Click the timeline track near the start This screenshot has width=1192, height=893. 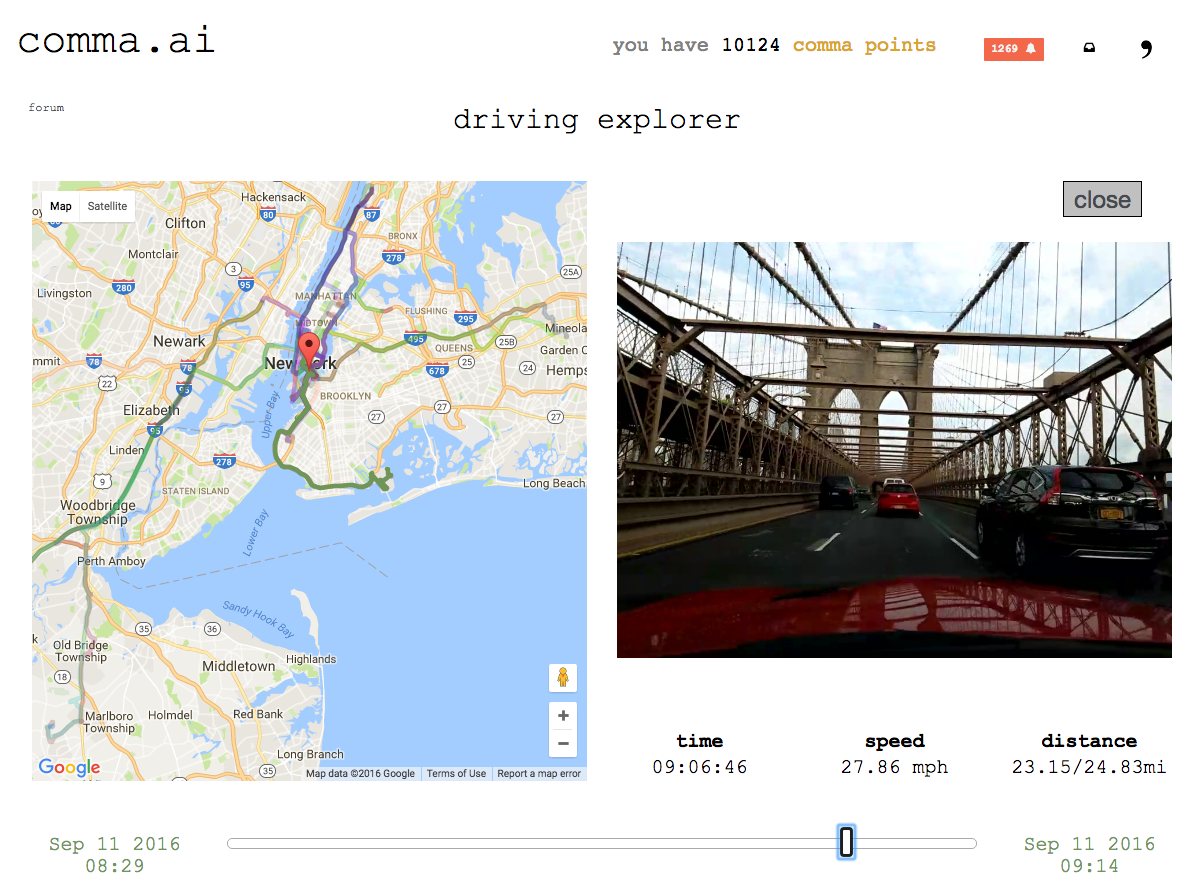point(251,843)
